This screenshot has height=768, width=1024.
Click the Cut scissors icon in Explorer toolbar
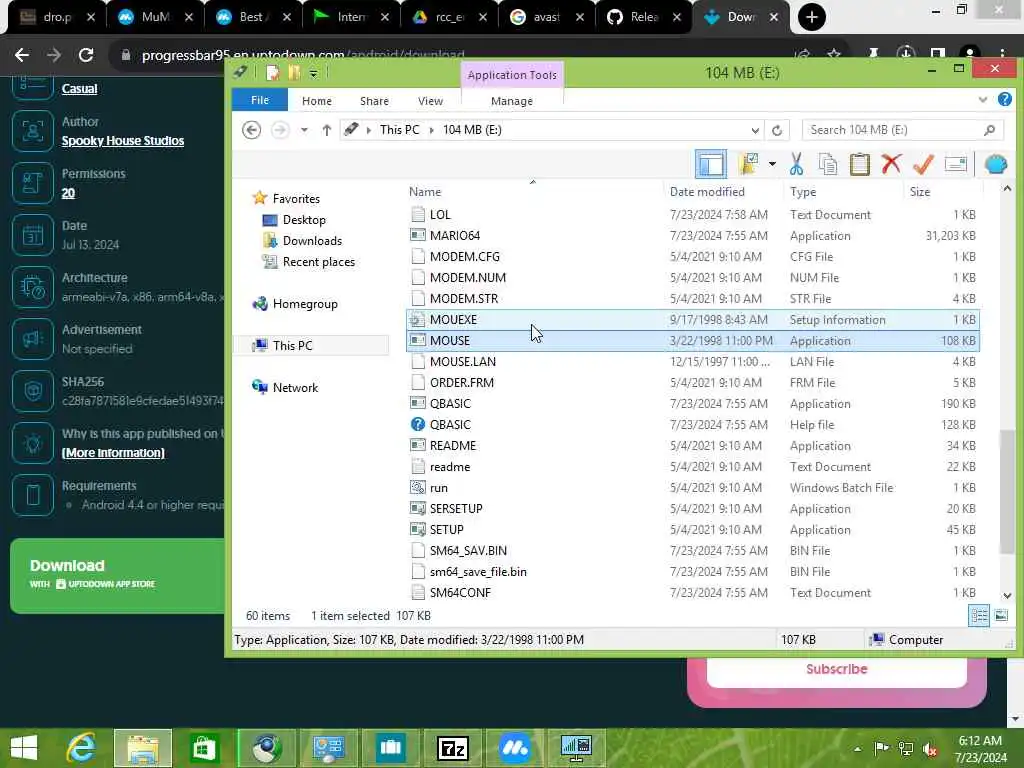click(796, 165)
